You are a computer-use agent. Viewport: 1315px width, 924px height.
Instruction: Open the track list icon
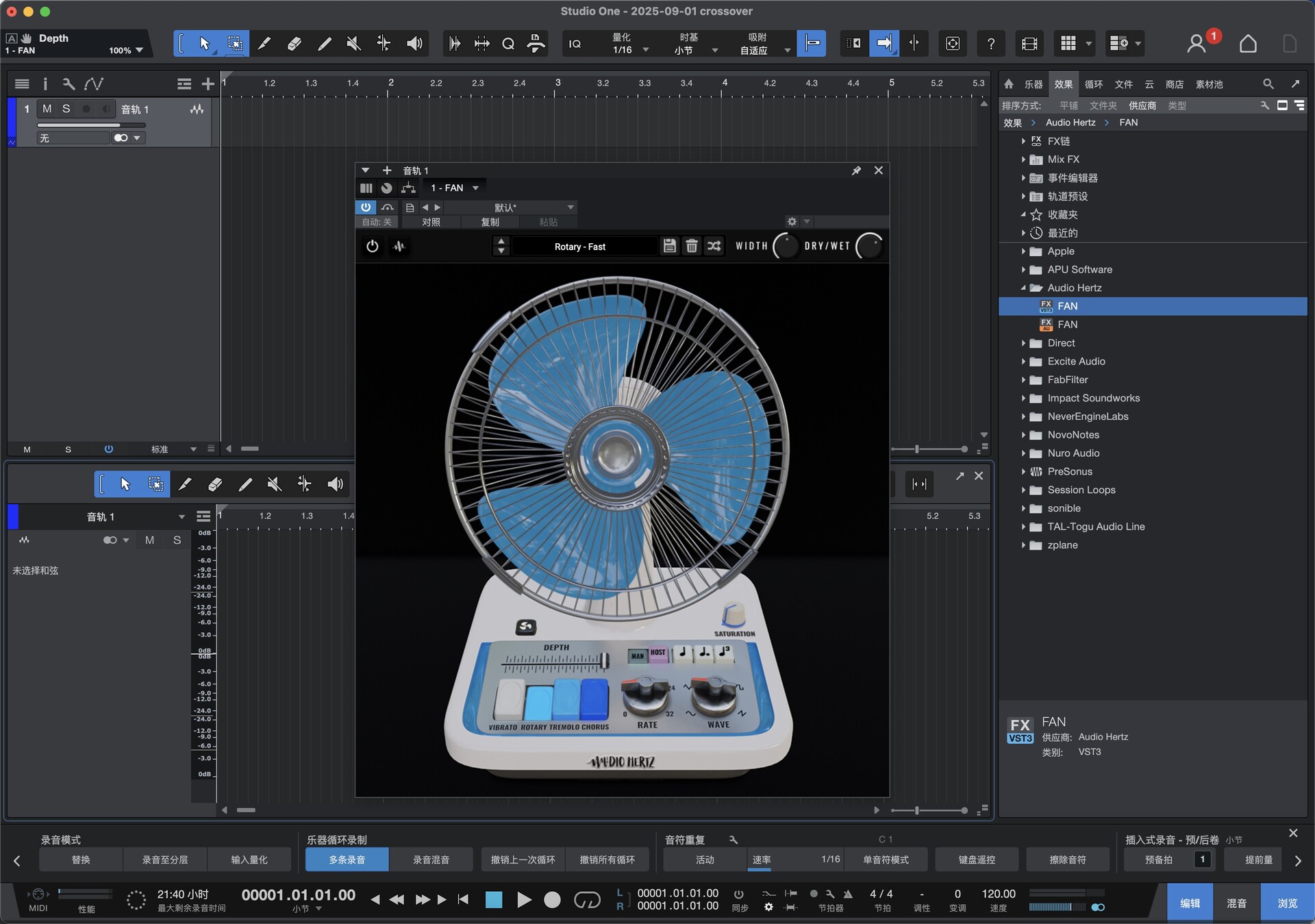pos(22,84)
